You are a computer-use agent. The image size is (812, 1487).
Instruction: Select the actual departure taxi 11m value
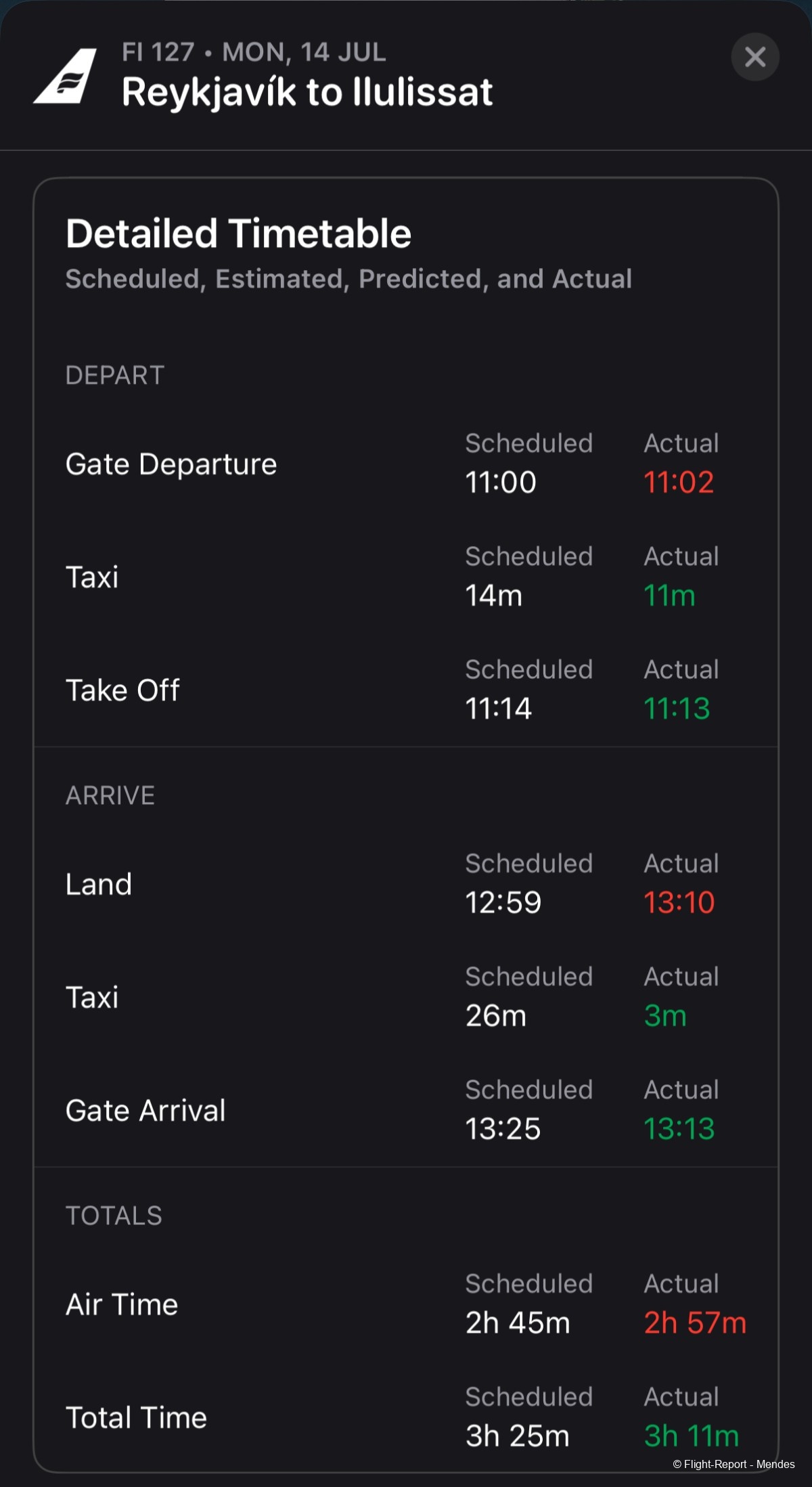(x=669, y=596)
